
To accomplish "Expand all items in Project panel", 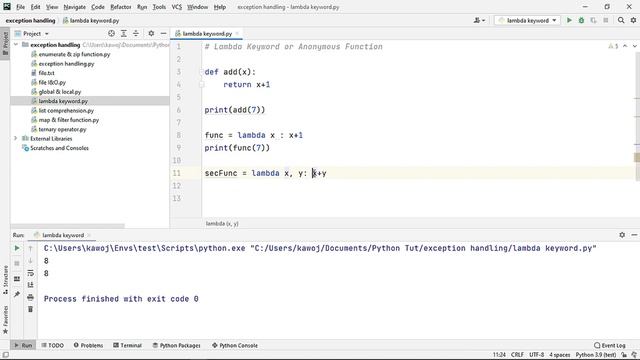I will pos(124,33).
